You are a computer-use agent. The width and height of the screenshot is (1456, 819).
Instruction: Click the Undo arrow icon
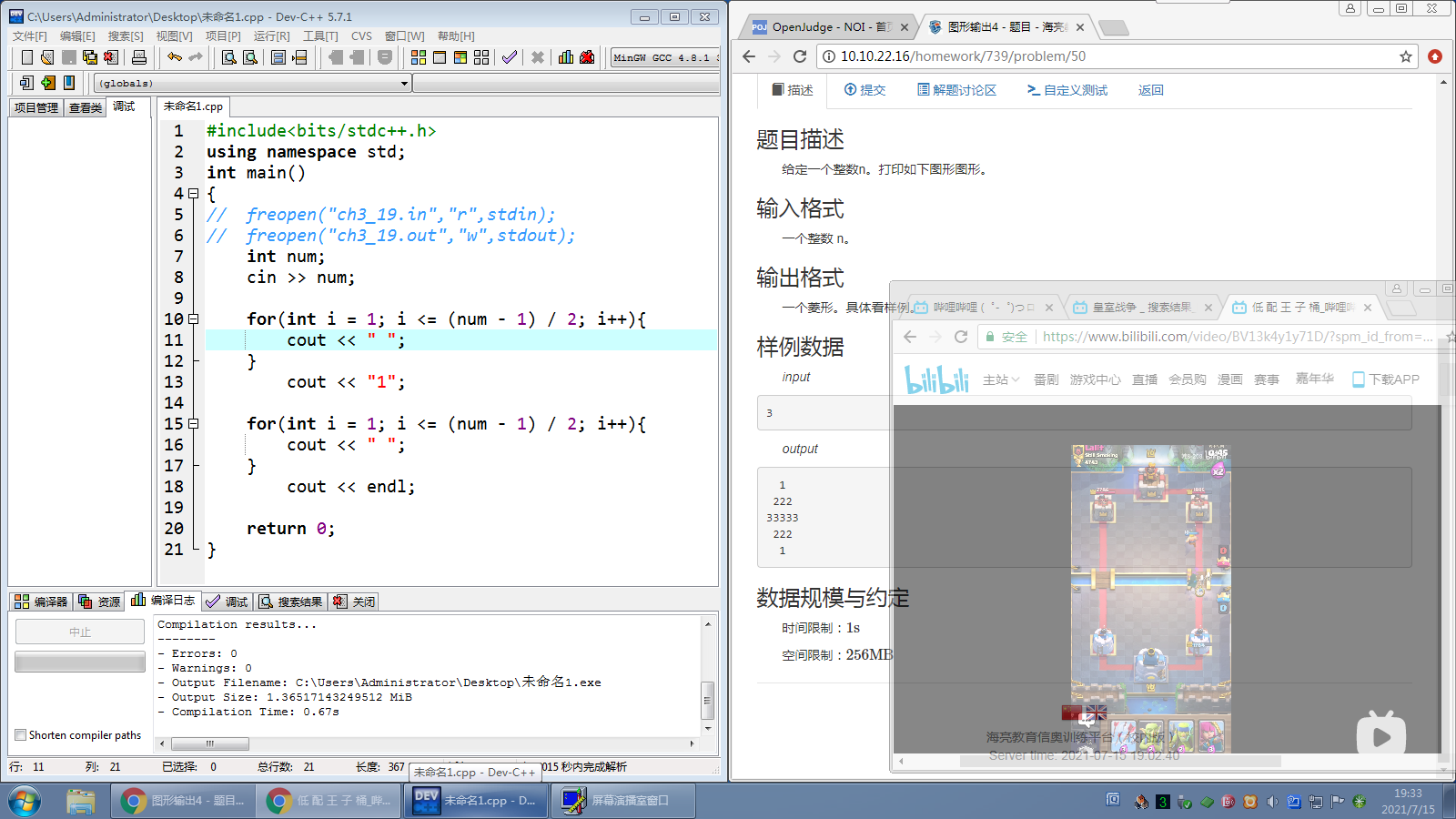pyautogui.click(x=174, y=57)
